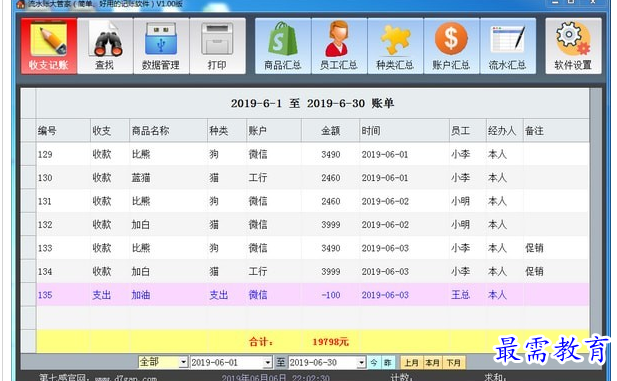
Task: Click the 下月 next month button
Action: click(x=453, y=363)
